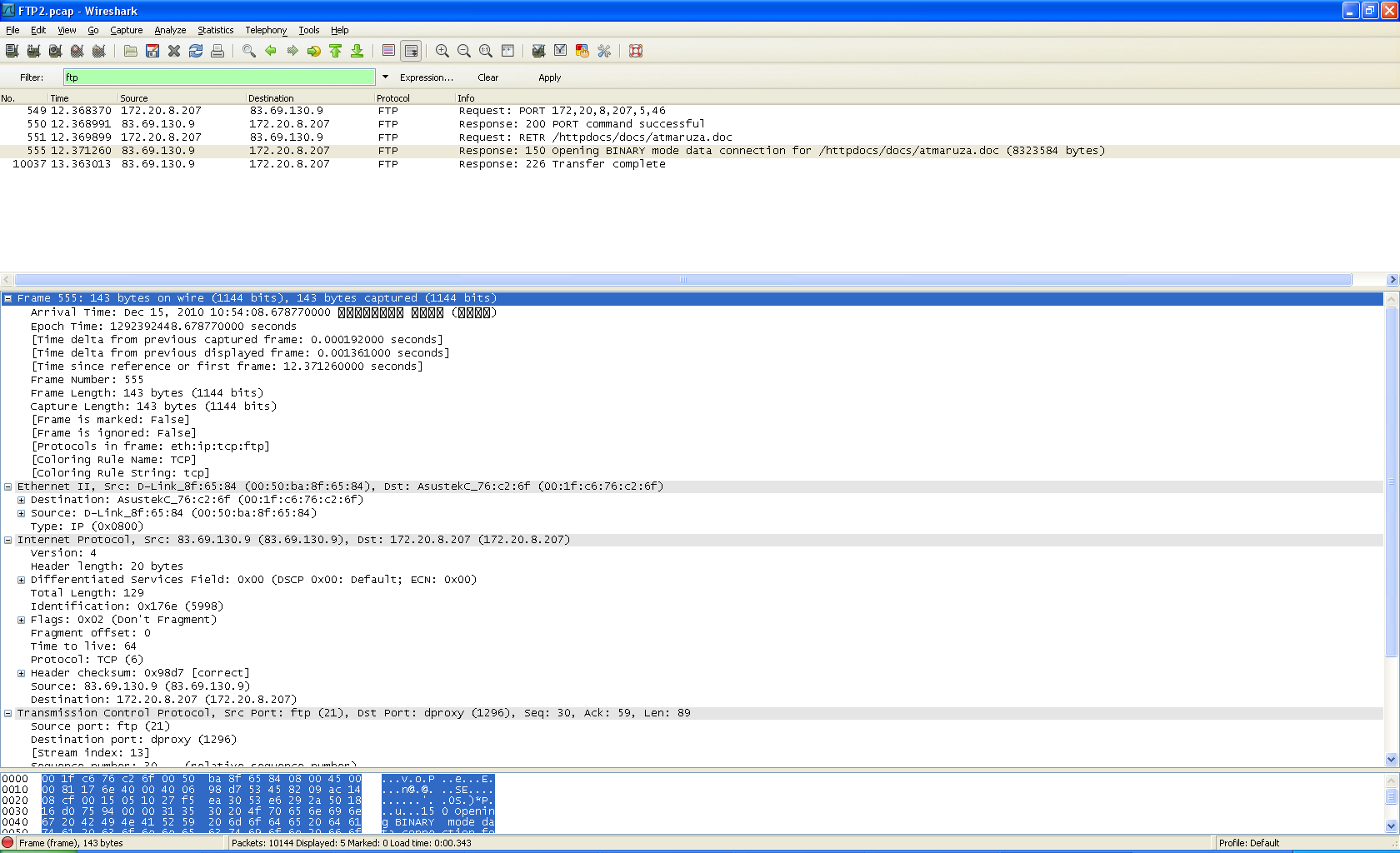Select packet 549 PORT request row
Viewport: 1400px width, 853px height.
click(700, 111)
